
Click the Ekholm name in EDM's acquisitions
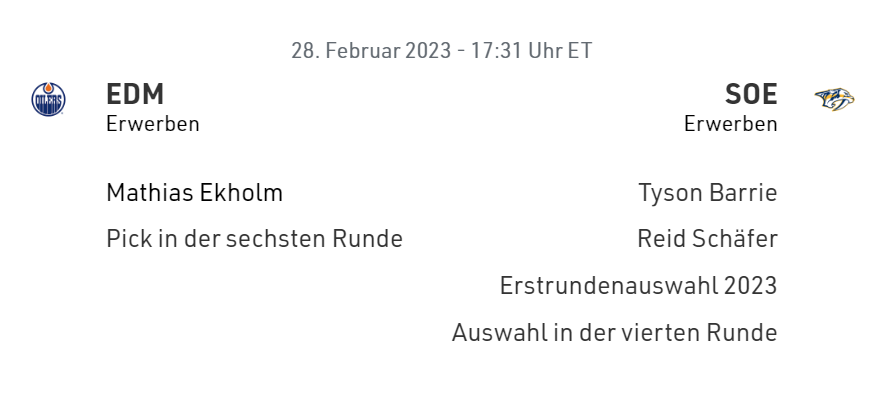click(x=194, y=193)
